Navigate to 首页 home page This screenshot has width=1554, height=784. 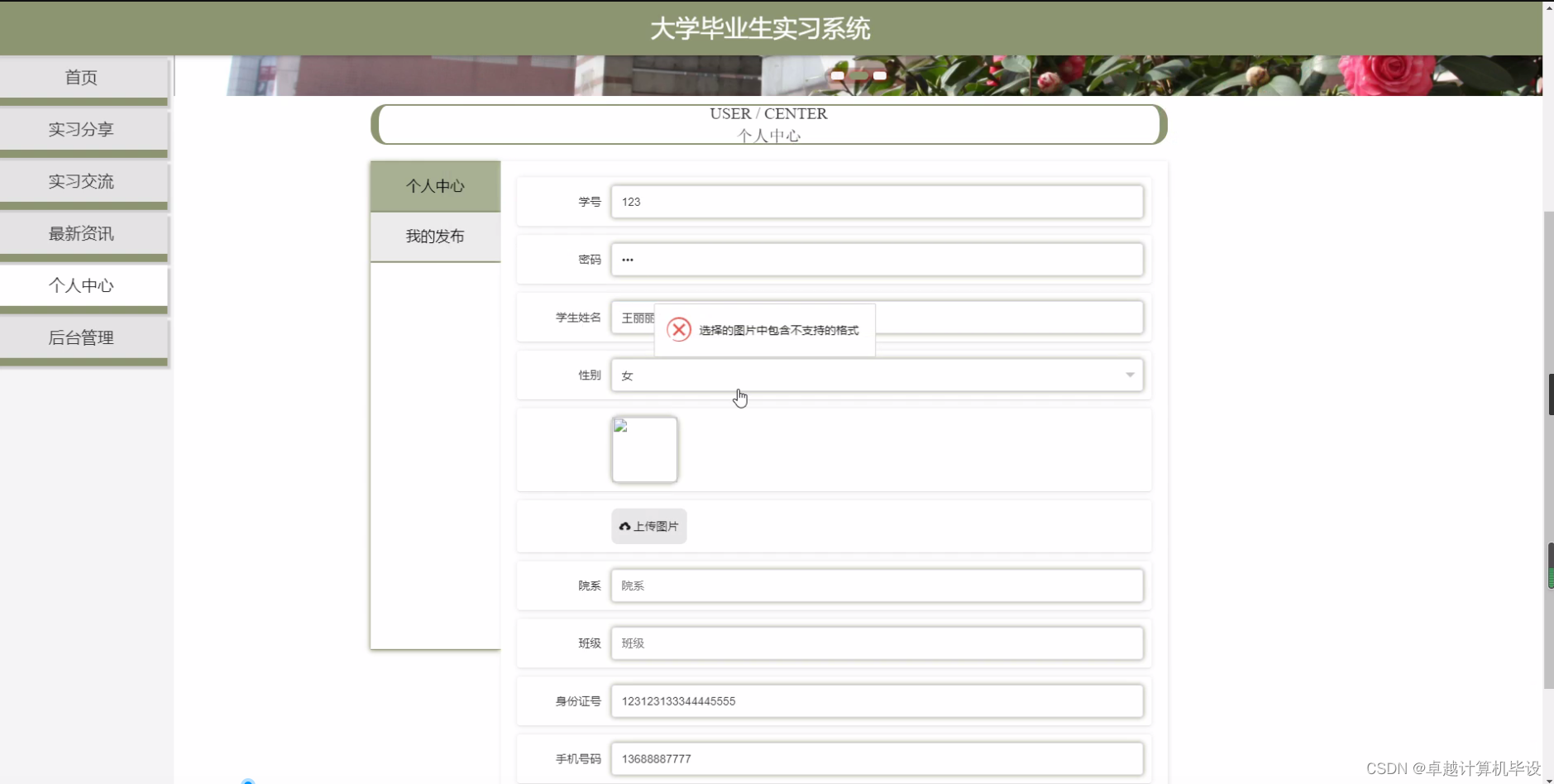80,77
